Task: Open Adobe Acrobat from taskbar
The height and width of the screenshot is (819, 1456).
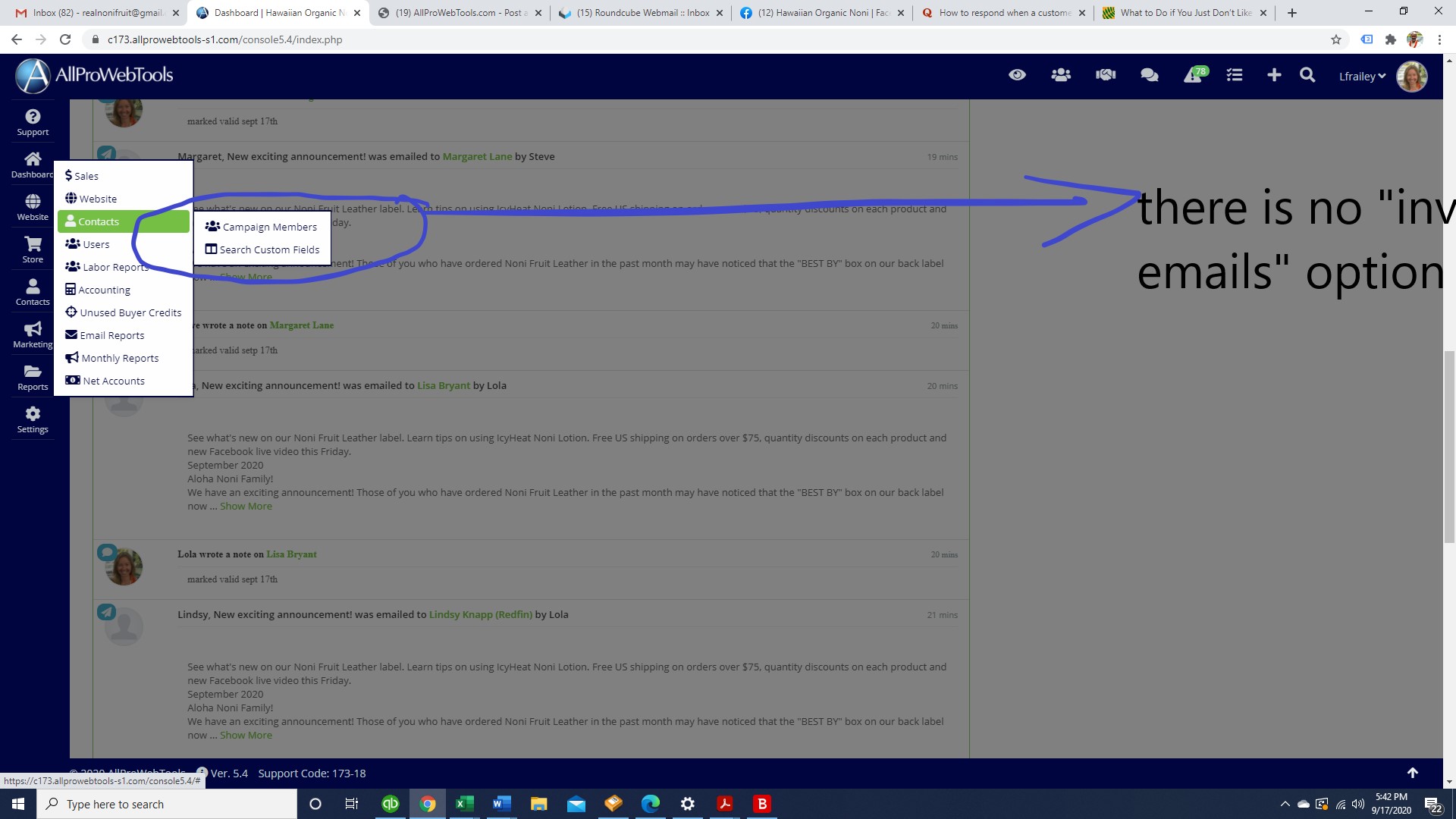Action: (725, 804)
